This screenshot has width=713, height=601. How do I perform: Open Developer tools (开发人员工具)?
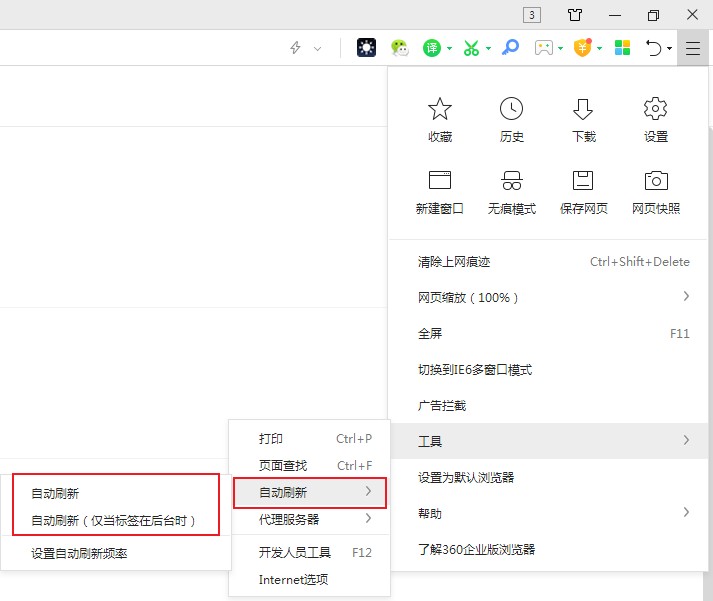point(309,552)
